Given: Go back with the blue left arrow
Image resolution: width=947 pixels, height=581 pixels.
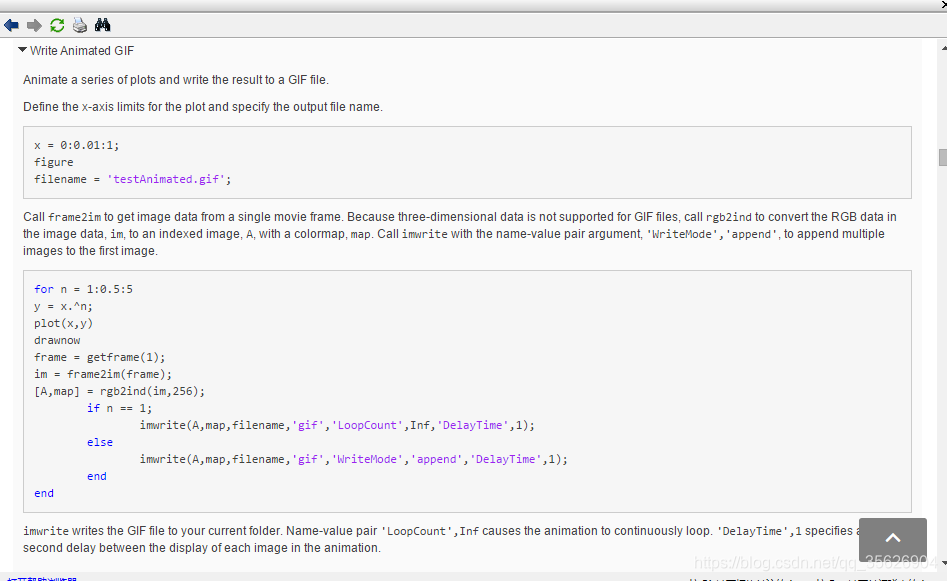Looking at the screenshot, I should pos(11,25).
